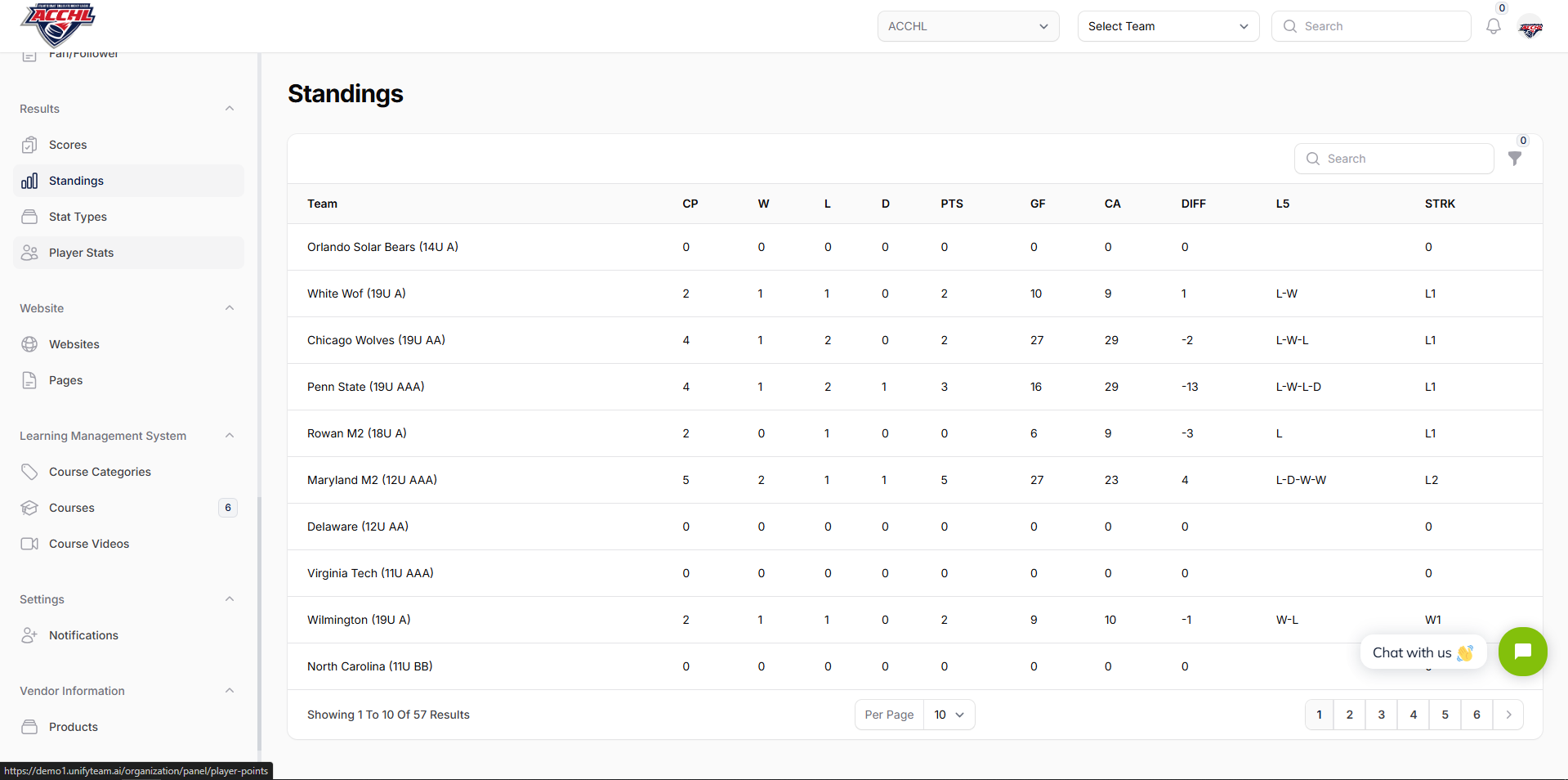This screenshot has height=780, width=1568.
Task: Click the next page arrow button
Action: tap(1508, 715)
